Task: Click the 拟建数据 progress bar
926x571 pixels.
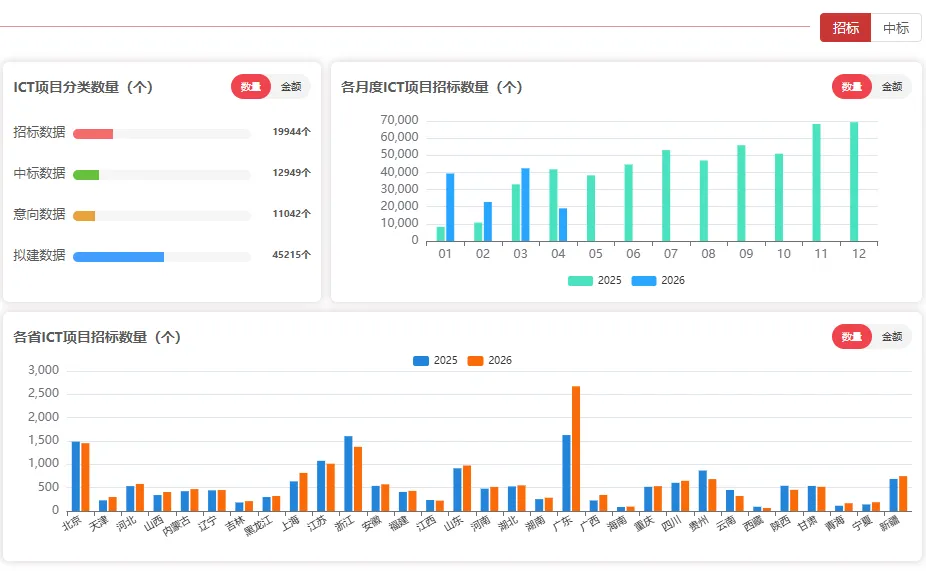Action: (x=162, y=257)
